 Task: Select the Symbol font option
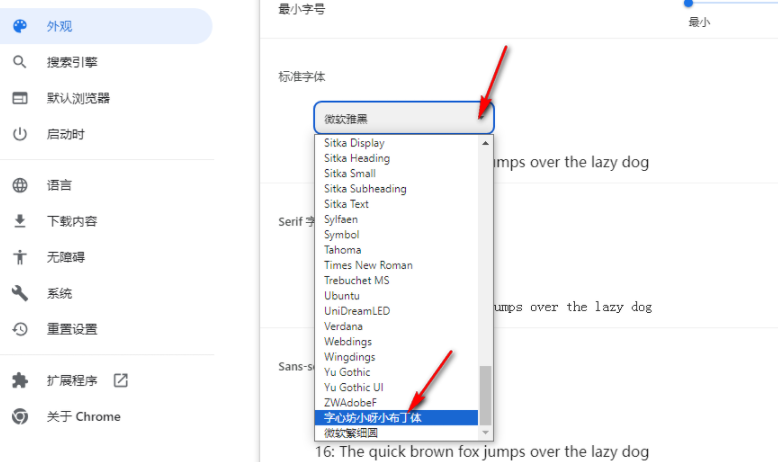coord(396,235)
